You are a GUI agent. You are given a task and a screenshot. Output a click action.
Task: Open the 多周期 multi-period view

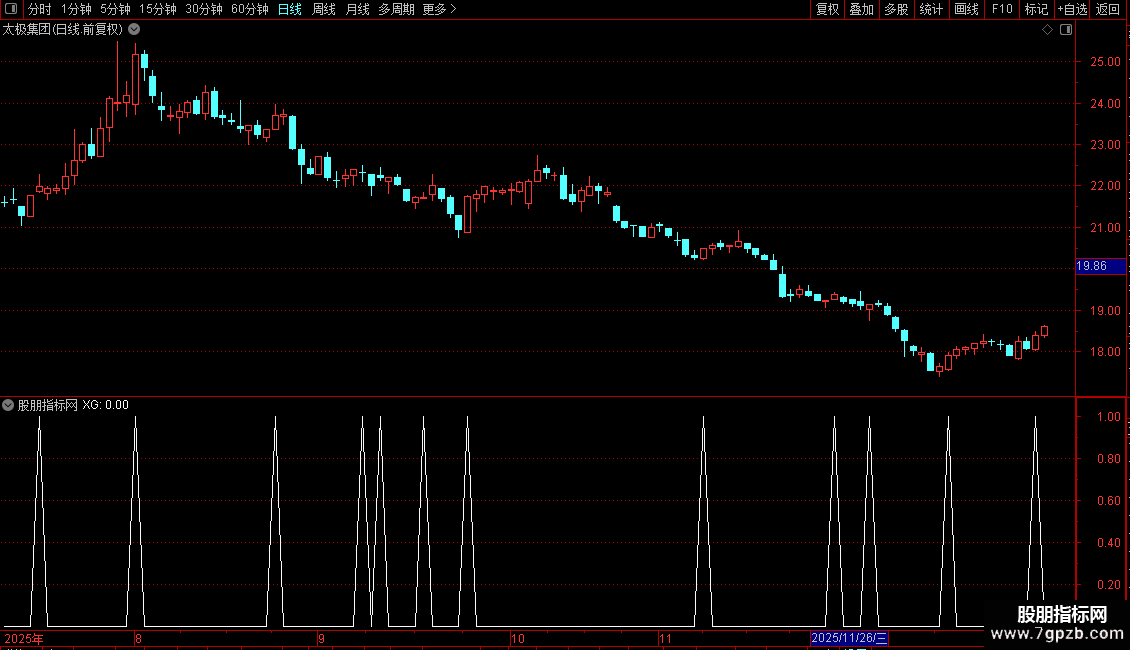click(x=396, y=9)
